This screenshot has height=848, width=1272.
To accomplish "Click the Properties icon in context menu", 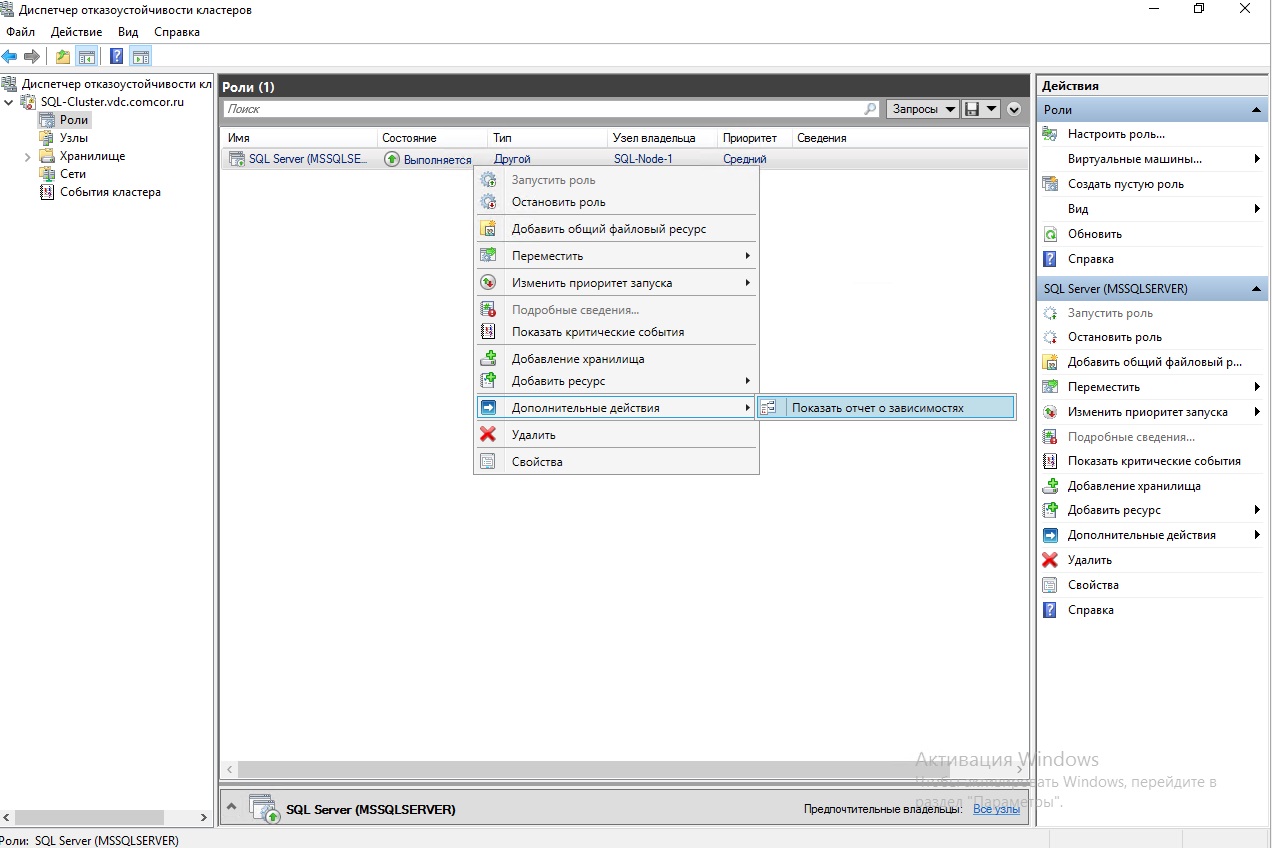I will coord(488,461).
